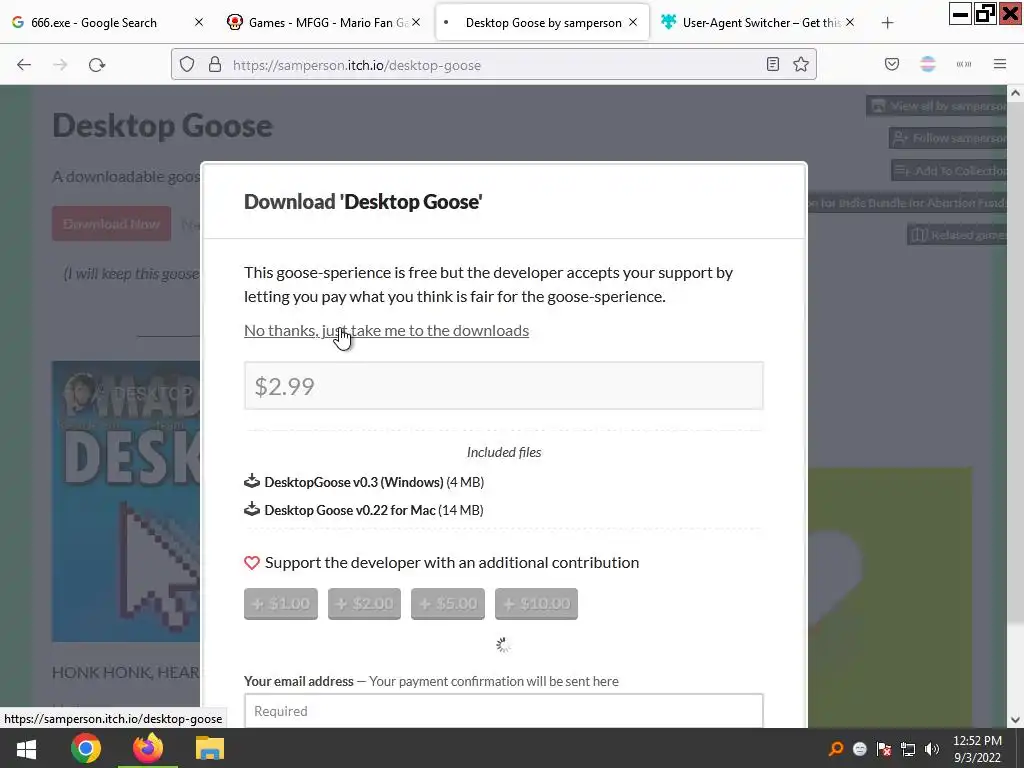
Task: Open Google Chrome from taskbar
Action: 86,748
